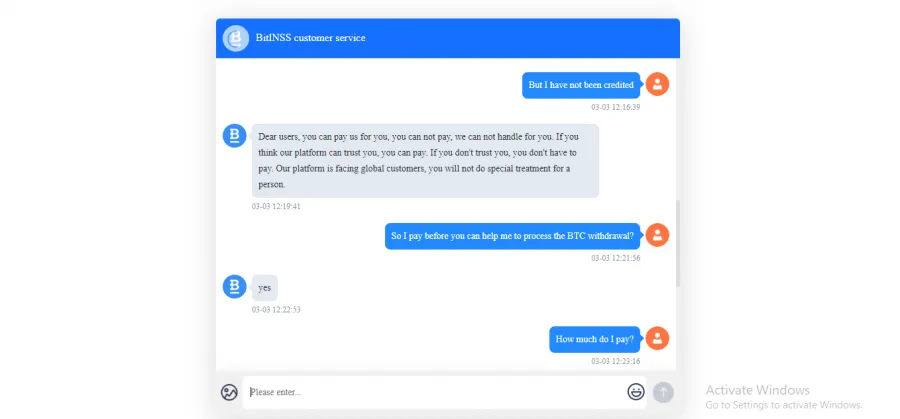This screenshot has width=900, height=419.
Task: Click the chat scrollbar thumb
Action: pos(678,243)
